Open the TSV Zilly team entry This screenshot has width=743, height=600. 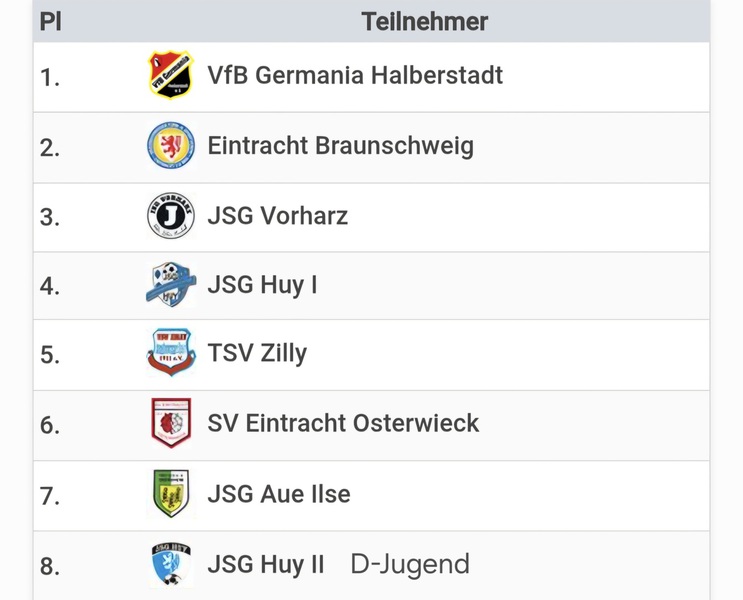point(257,353)
